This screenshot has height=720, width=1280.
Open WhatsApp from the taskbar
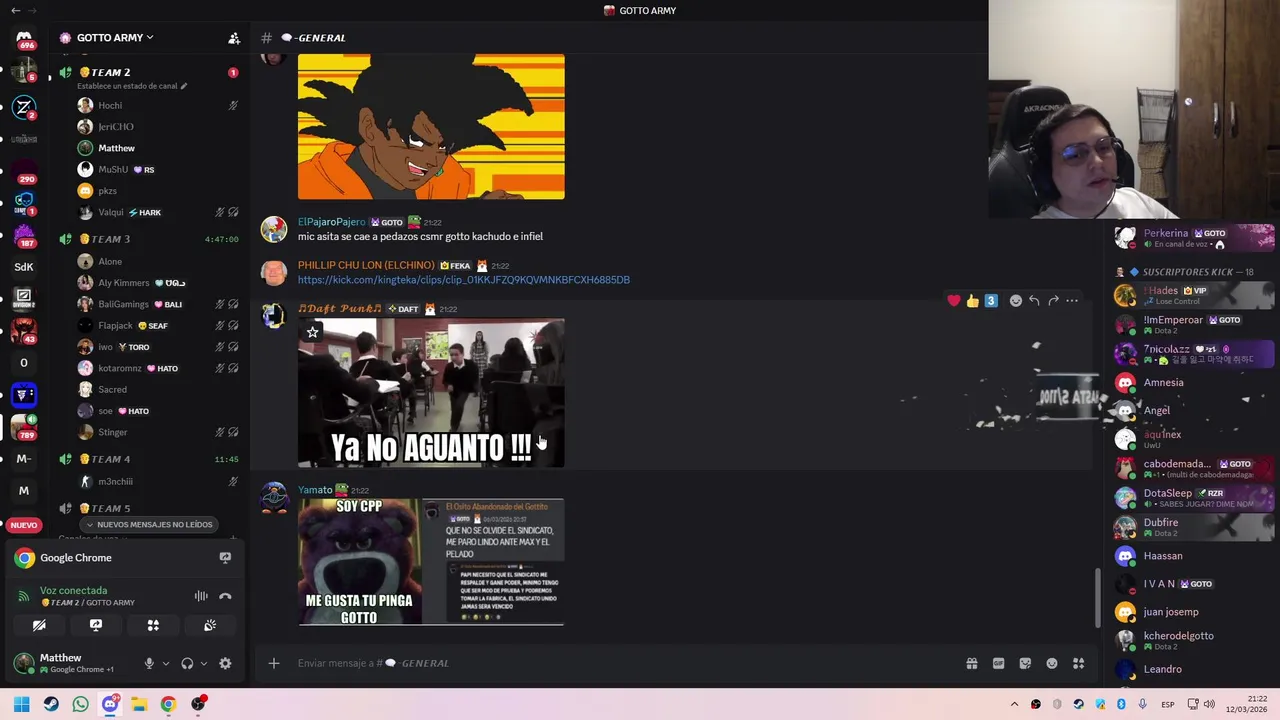(80, 704)
